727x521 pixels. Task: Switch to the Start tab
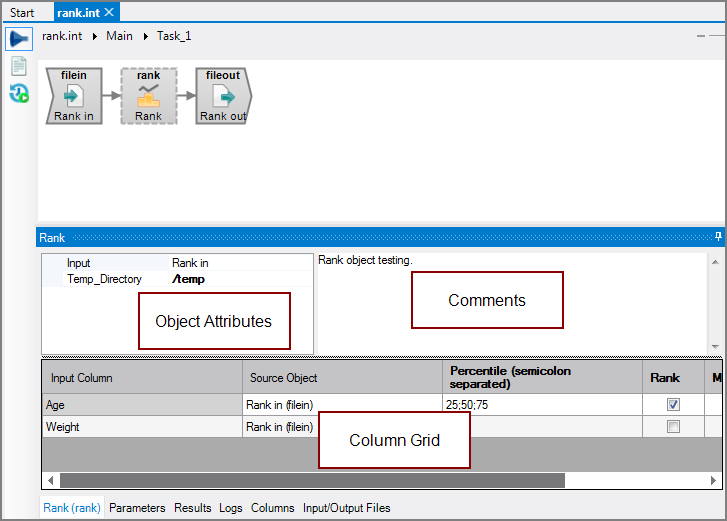point(22,13)
